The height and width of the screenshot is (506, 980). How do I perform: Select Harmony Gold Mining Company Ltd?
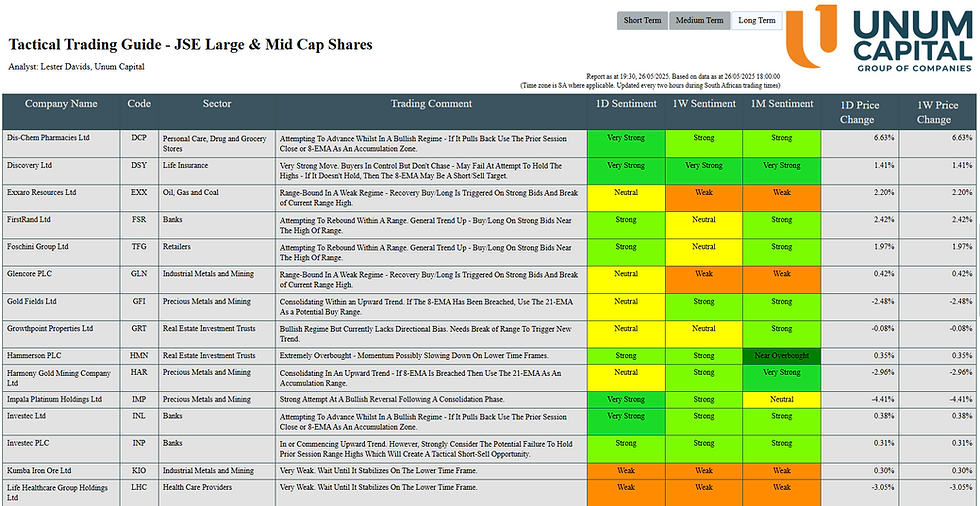[59, 377]
